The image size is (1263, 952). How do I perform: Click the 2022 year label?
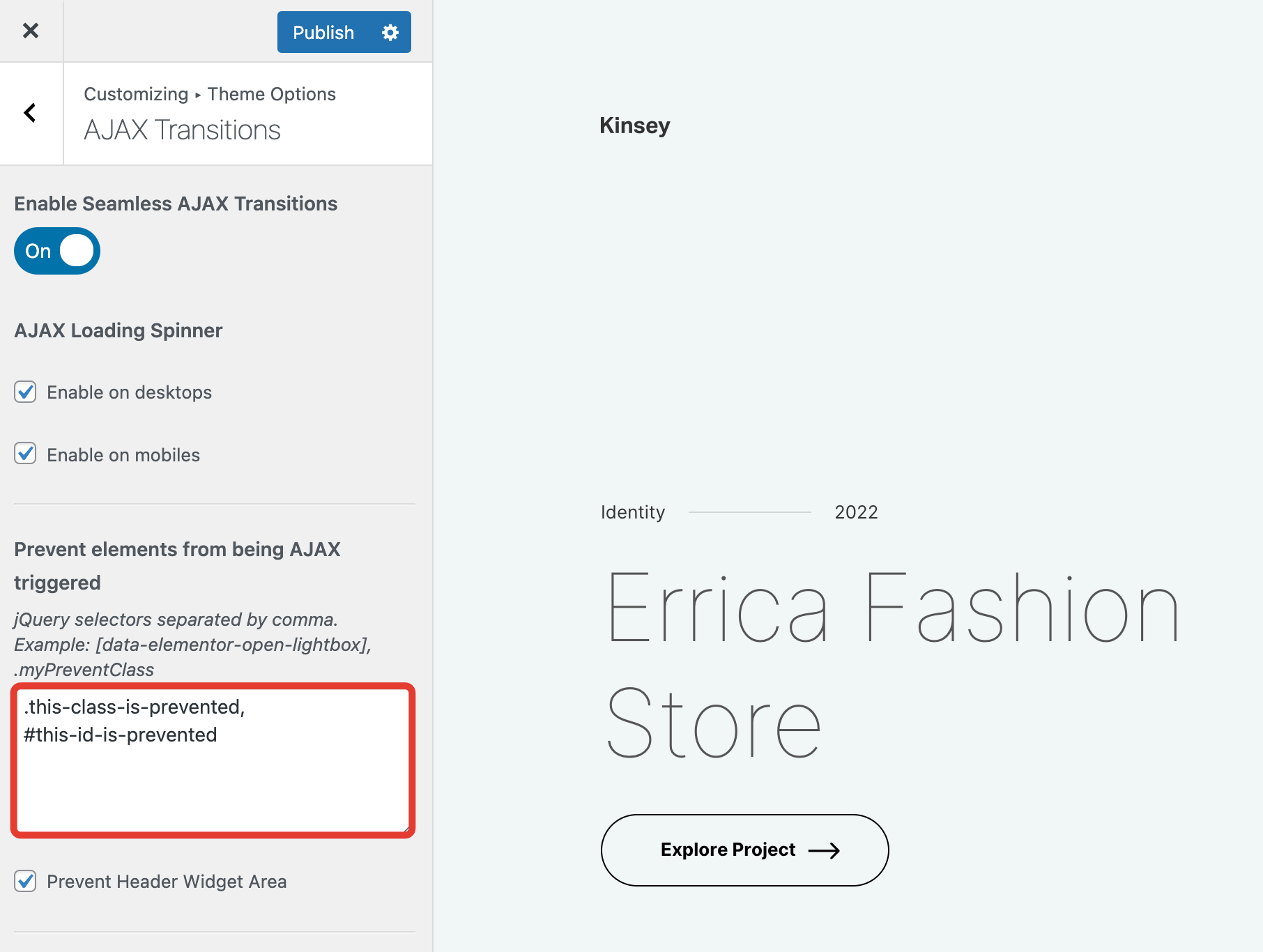(856, 512)
